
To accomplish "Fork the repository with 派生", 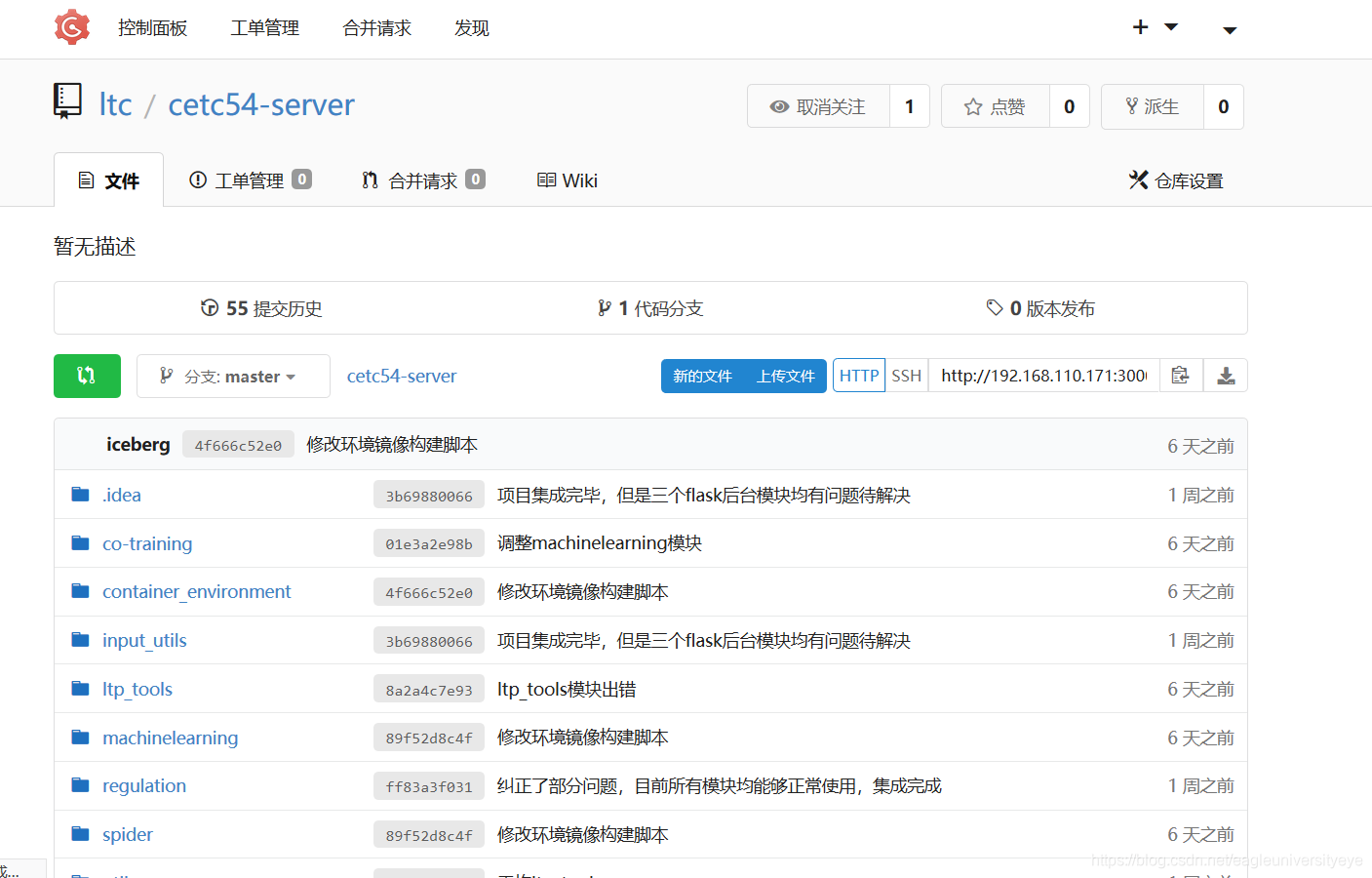I will pos(1153,106).
